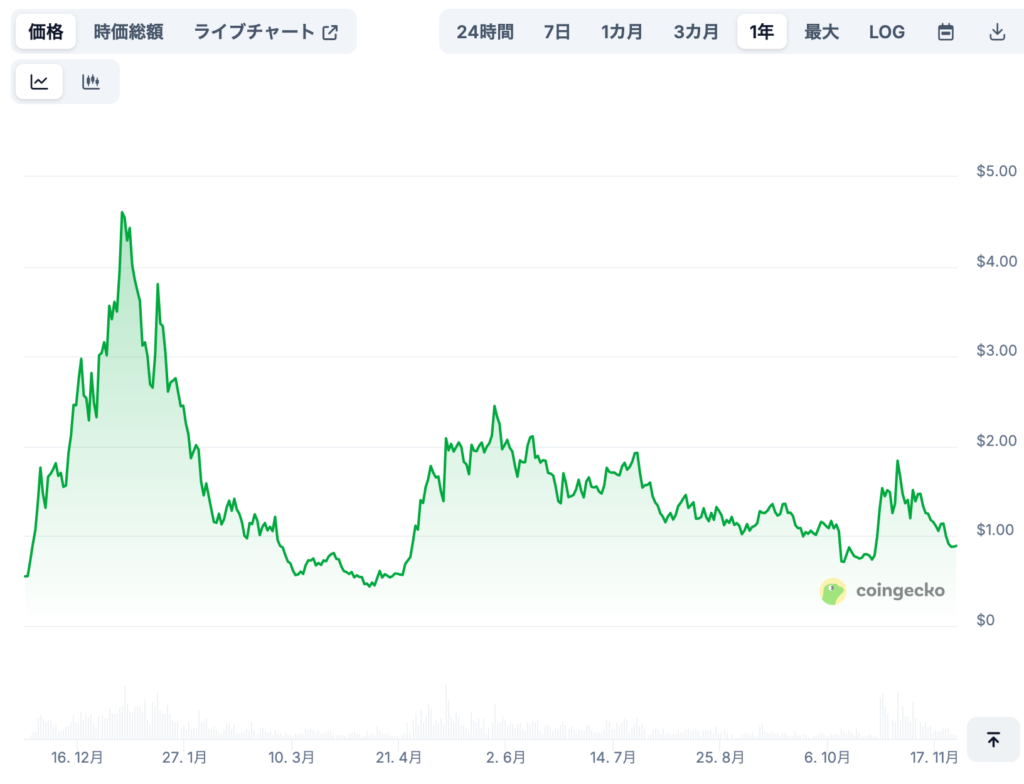Choose the 1カ月 time range
1024x784 pixels.
[621, 31]
